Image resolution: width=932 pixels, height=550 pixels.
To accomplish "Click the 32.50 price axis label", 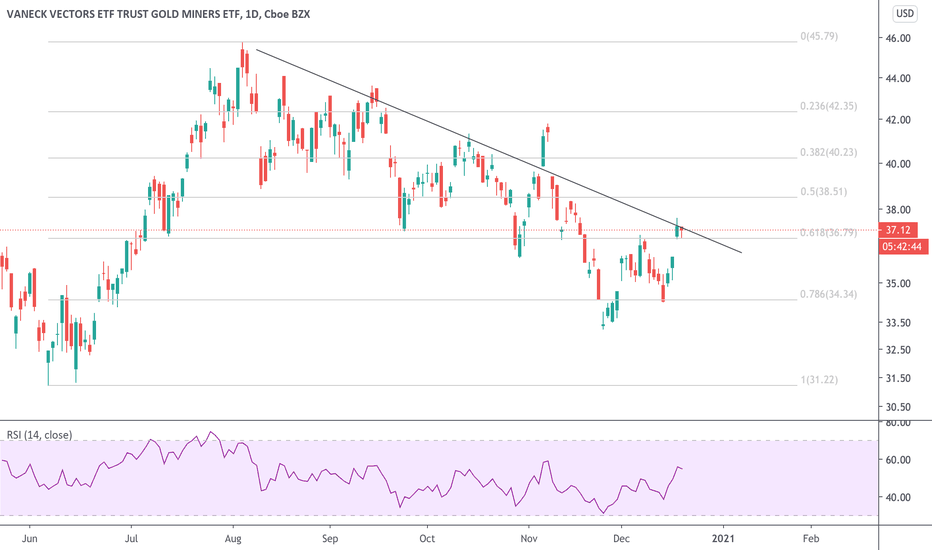I will tap(898, 350).
